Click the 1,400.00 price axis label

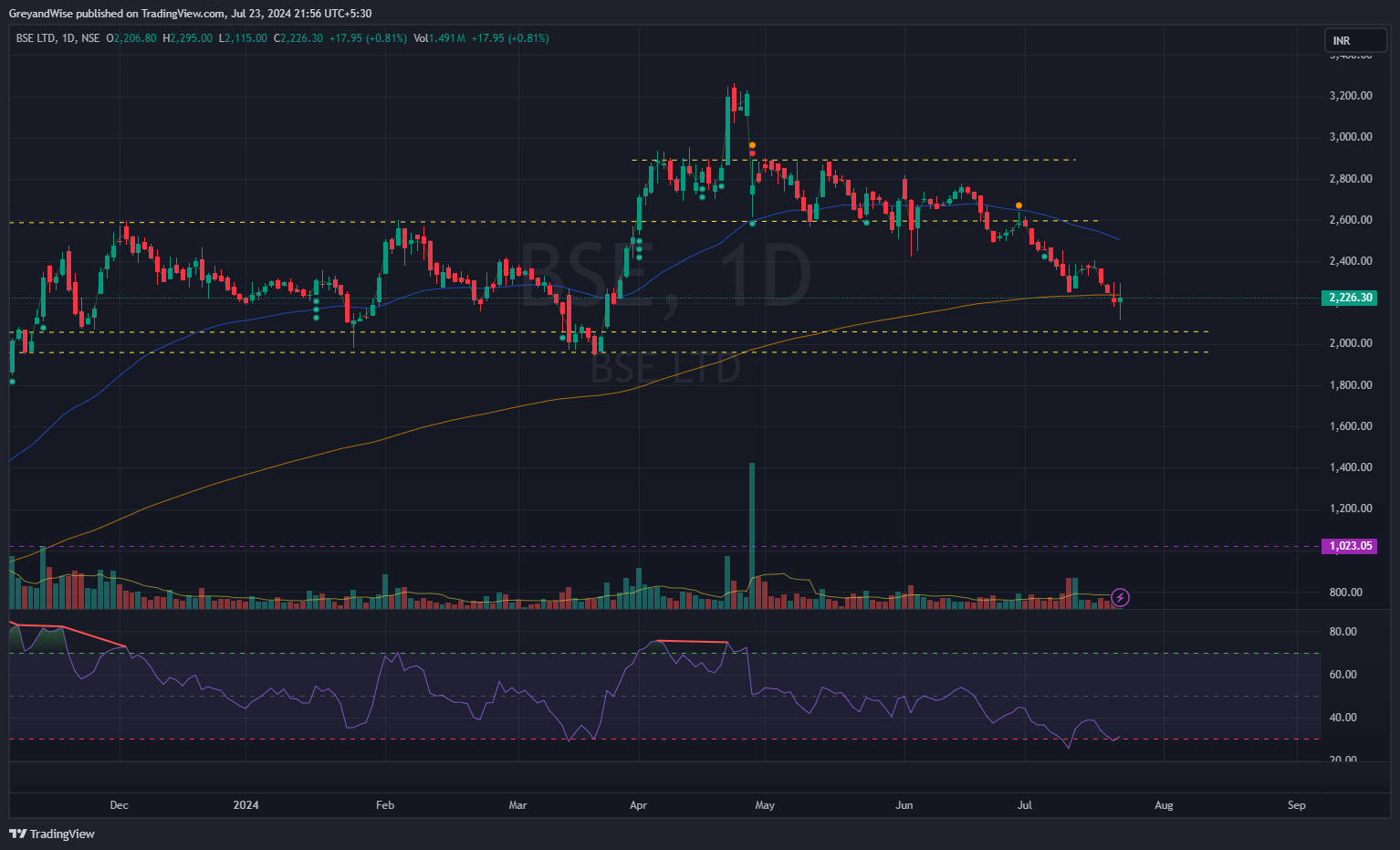coord(1351,467)
